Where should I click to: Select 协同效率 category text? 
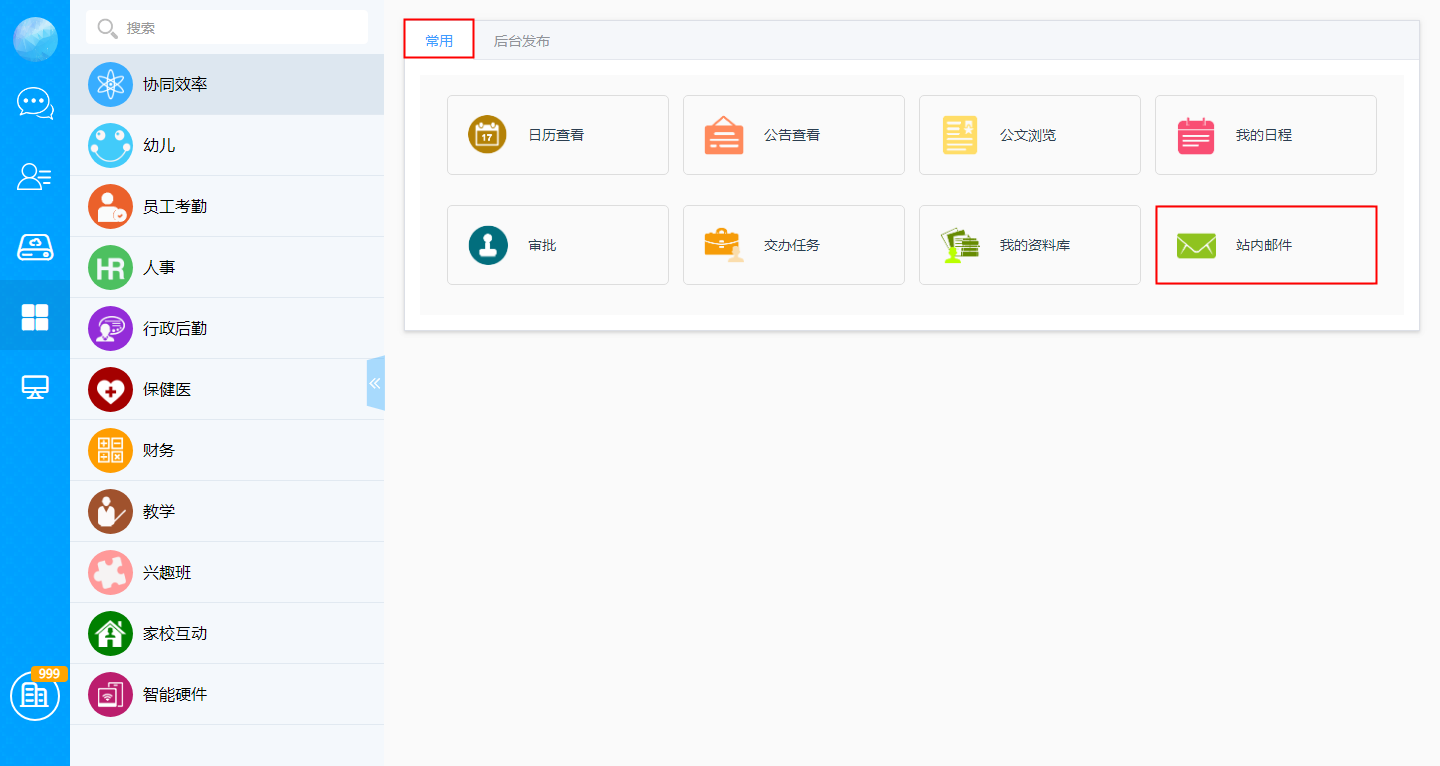[175, 85]
